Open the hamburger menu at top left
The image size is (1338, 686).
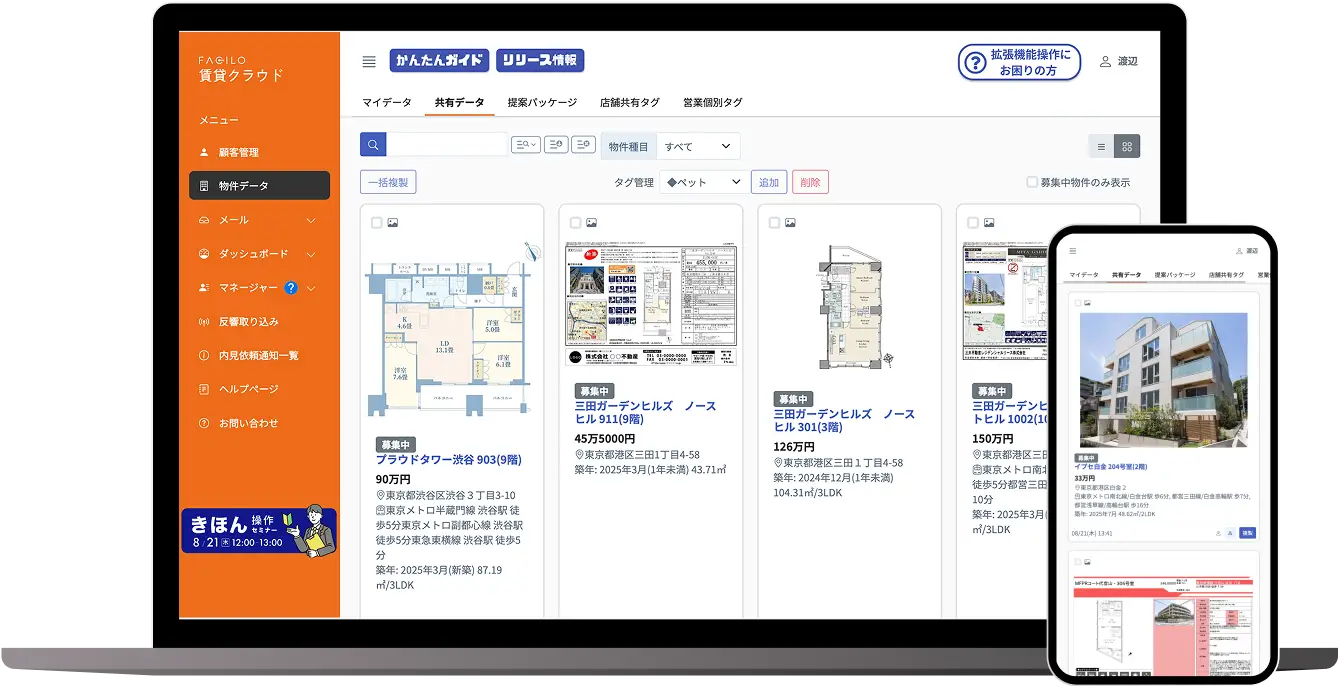[369, 61]
